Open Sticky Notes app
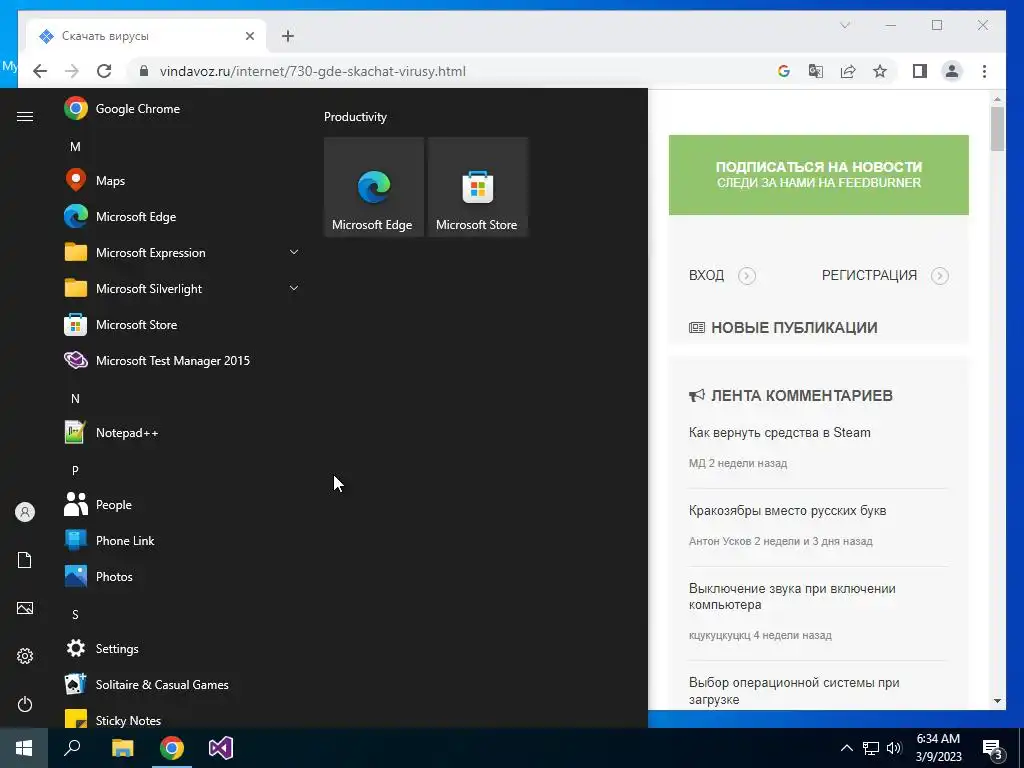Screen dimensions: 1024x768 point(183,718)
